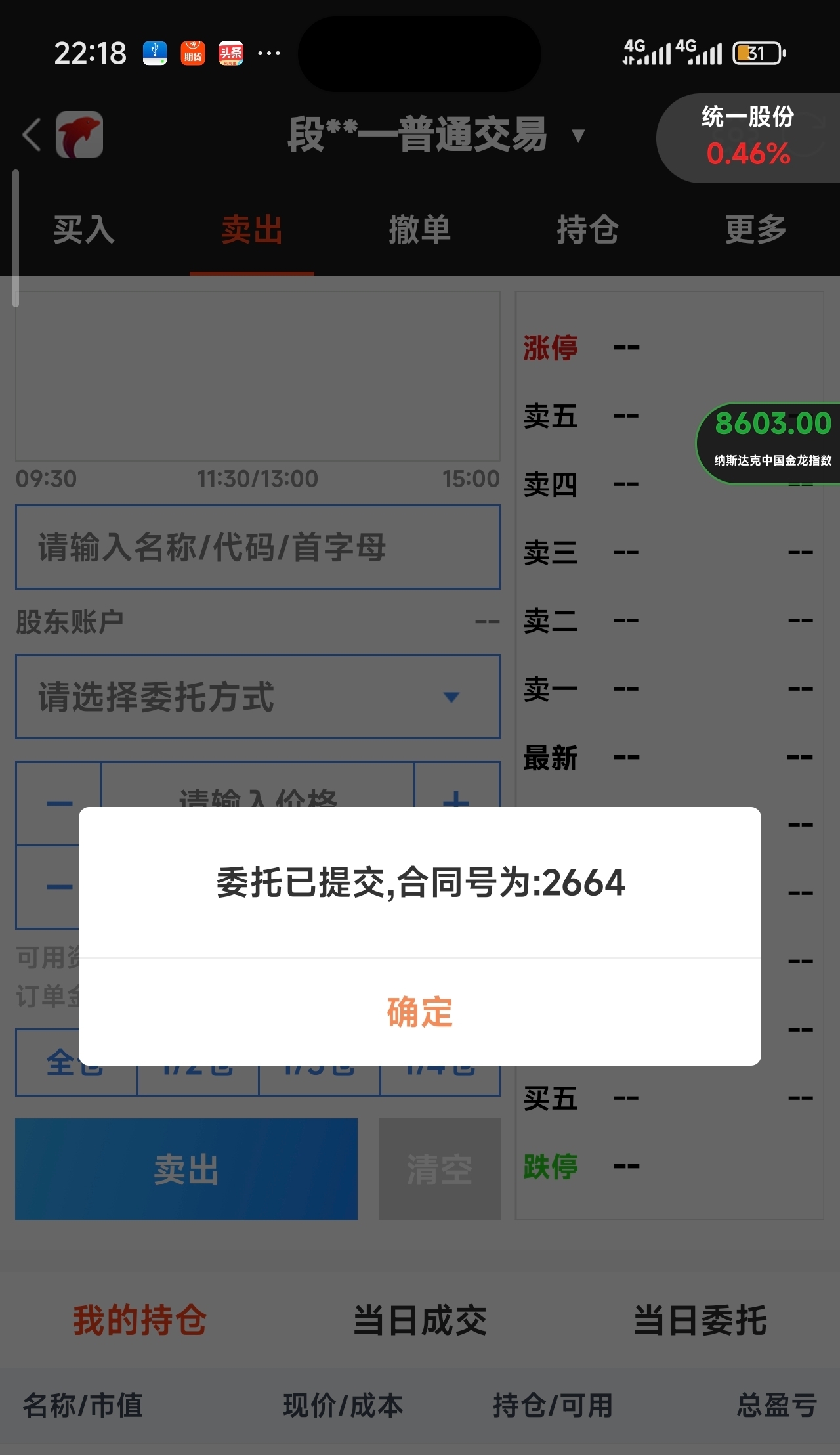This screenshot has width=840, height=1455.
Task: Tap the blue 卖出 submit button
Action: [186, 1169]
